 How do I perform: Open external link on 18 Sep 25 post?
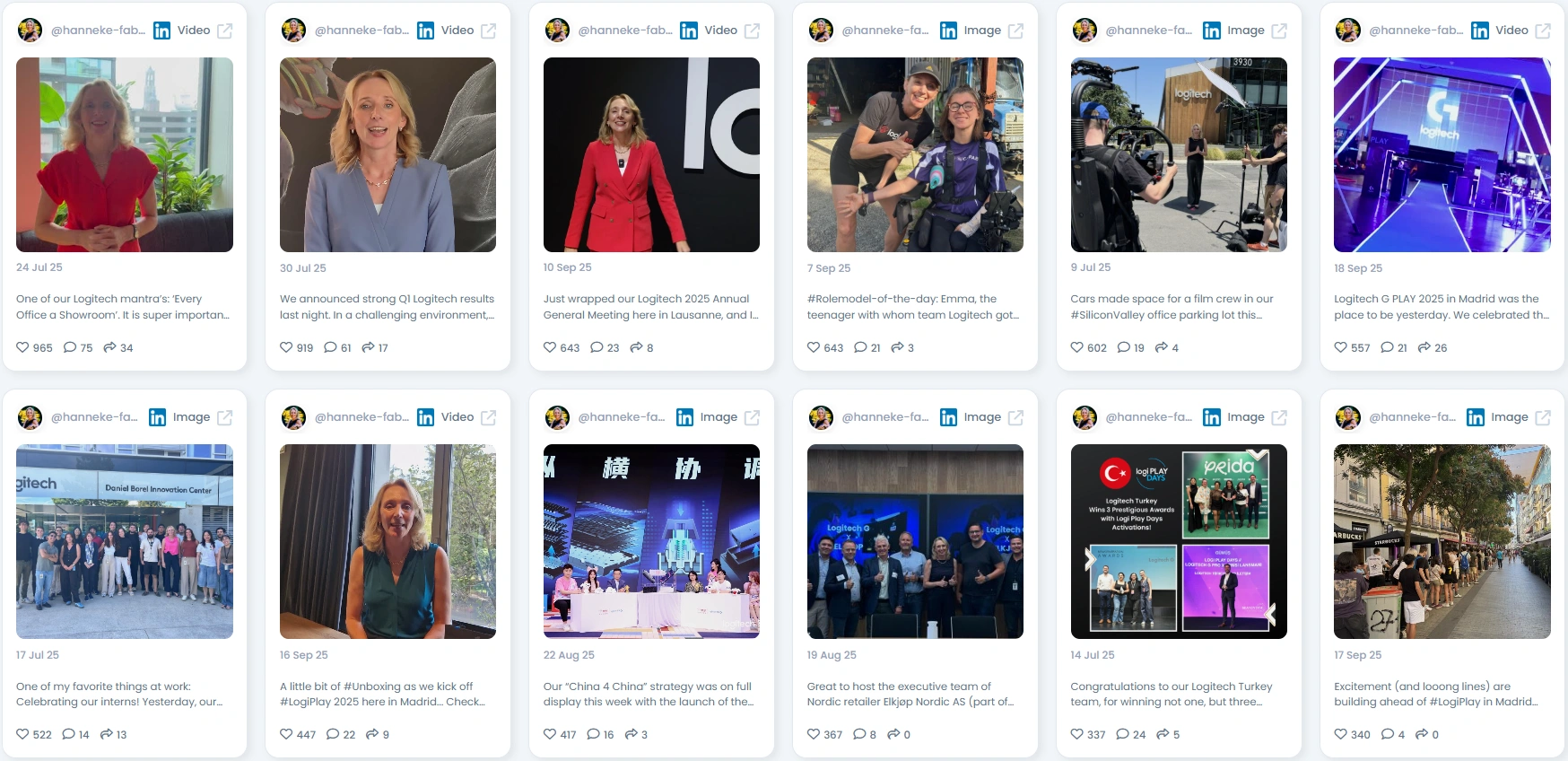pos(1544,31)
